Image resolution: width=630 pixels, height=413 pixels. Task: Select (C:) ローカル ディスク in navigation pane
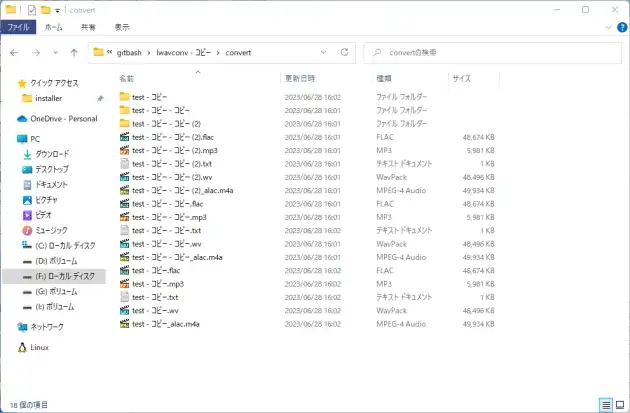tap(65, 245)
